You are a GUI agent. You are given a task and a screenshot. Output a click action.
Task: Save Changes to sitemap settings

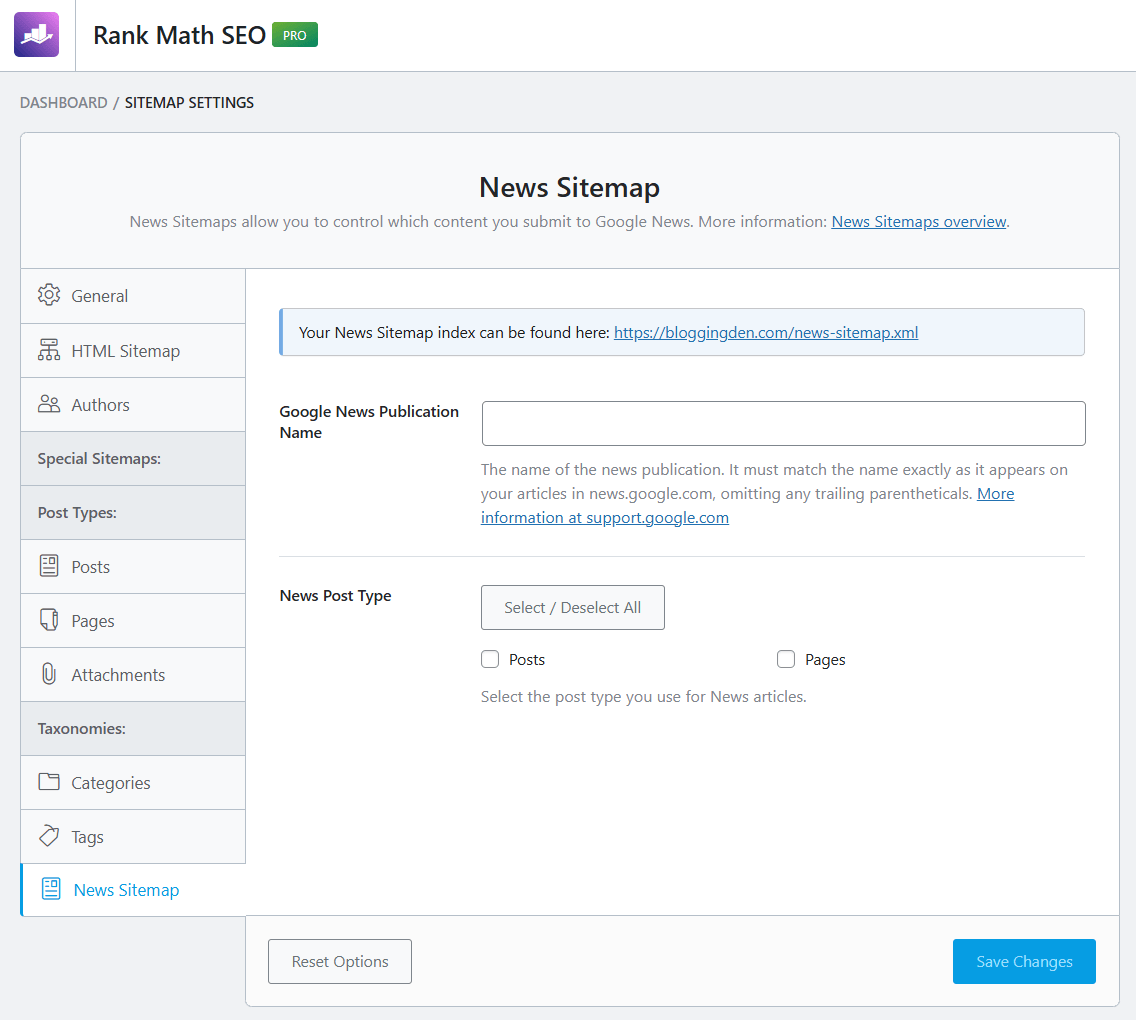coord(1024,961)
